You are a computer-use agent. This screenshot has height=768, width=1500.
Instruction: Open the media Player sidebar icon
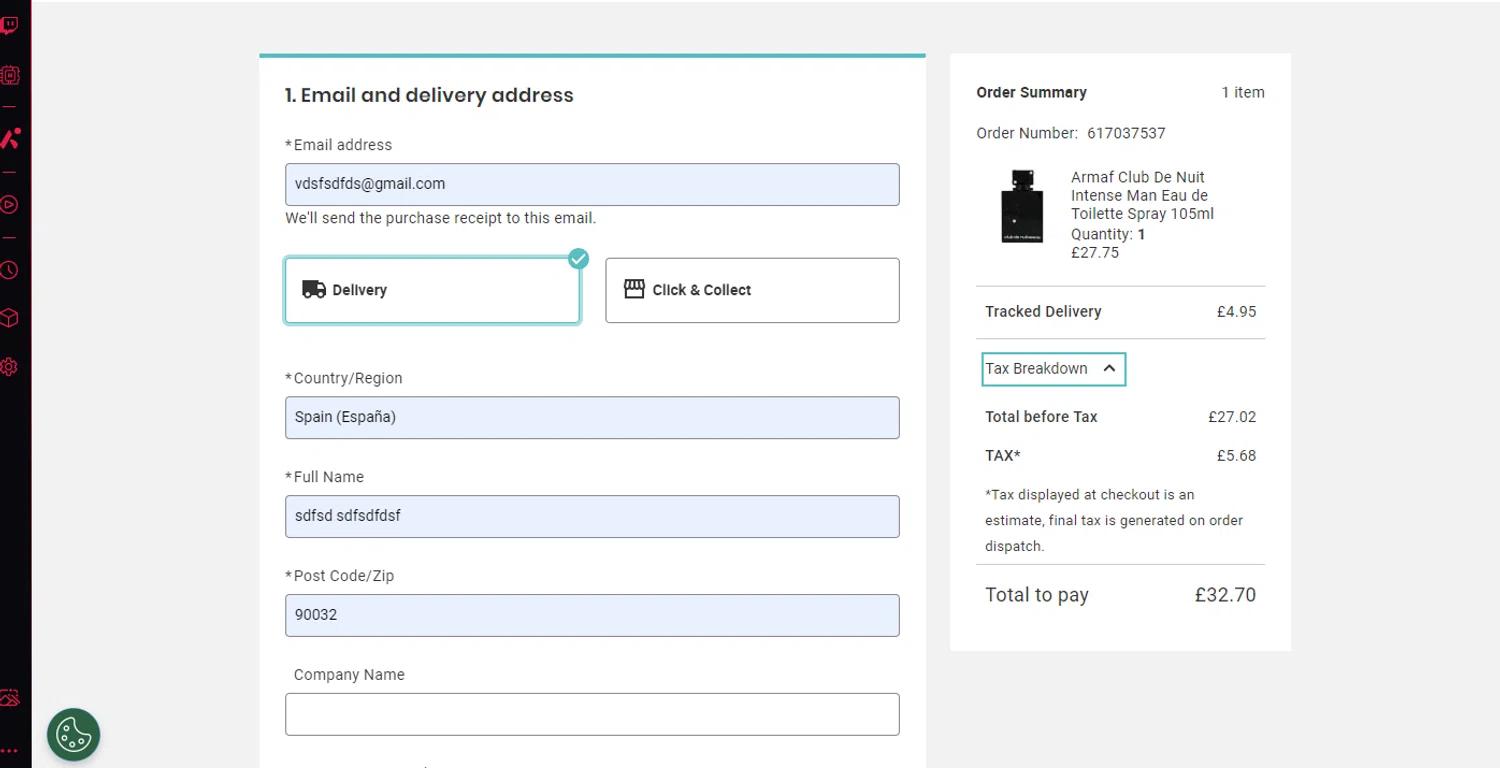point(9,205)
